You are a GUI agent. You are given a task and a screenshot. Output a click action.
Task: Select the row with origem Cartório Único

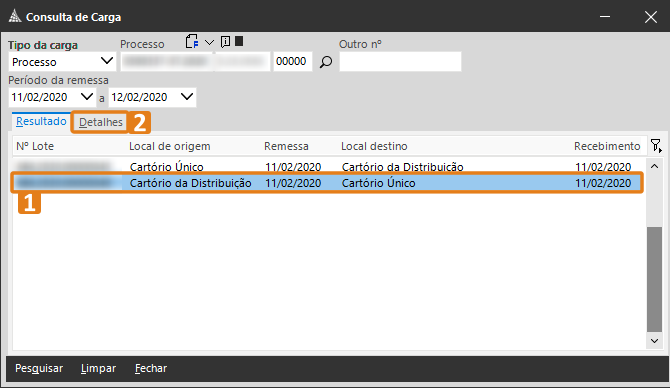328,167
